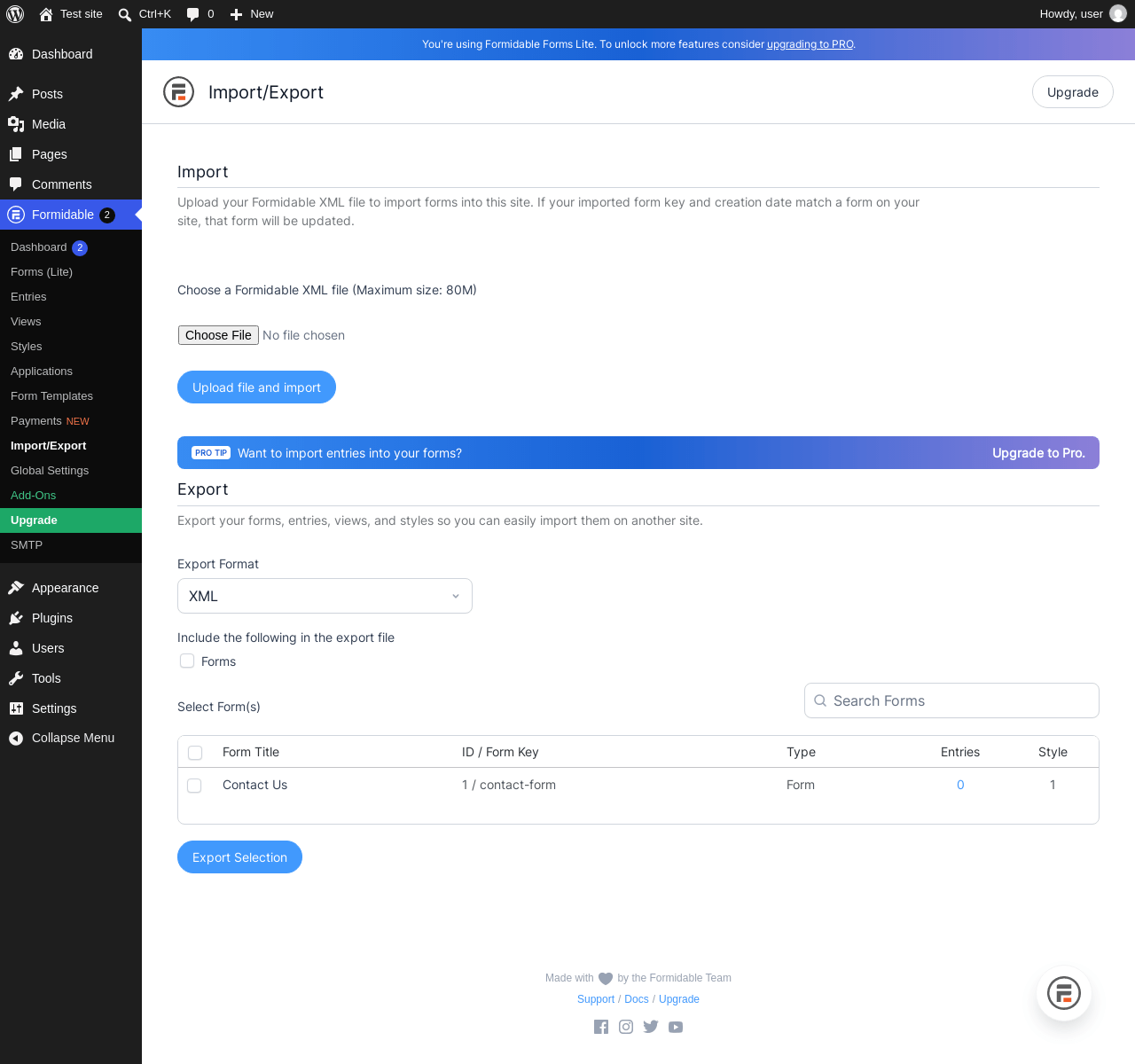
Task: Open the comments bubble icon in admin bar
Action: [x=193, y=14]
